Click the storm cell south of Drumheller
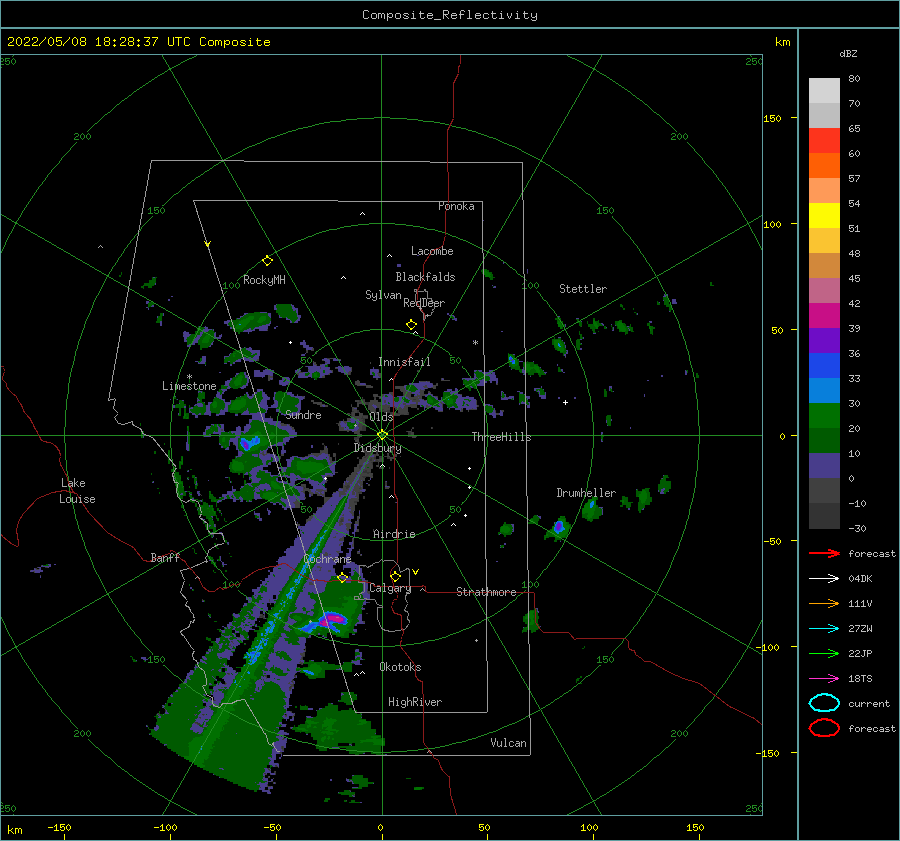The height and width of the screenshot is (841, 900). [x=559, y=526]
